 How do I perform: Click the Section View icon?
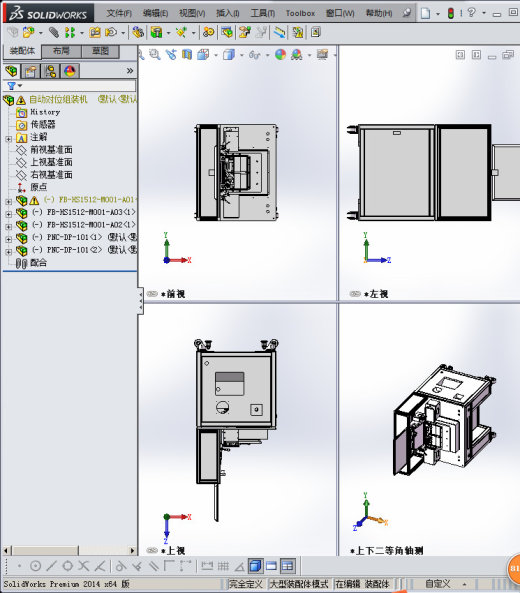[x=187, y=55]
